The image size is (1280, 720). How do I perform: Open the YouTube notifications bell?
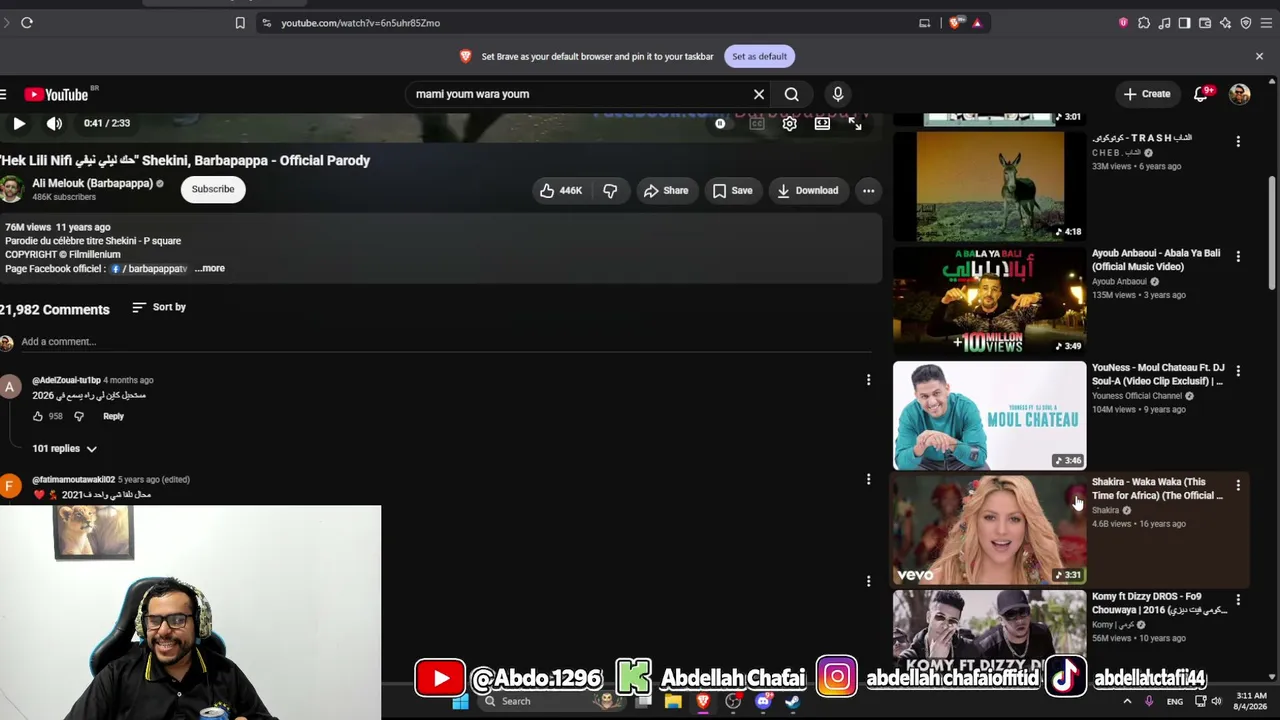(1202, 94)
